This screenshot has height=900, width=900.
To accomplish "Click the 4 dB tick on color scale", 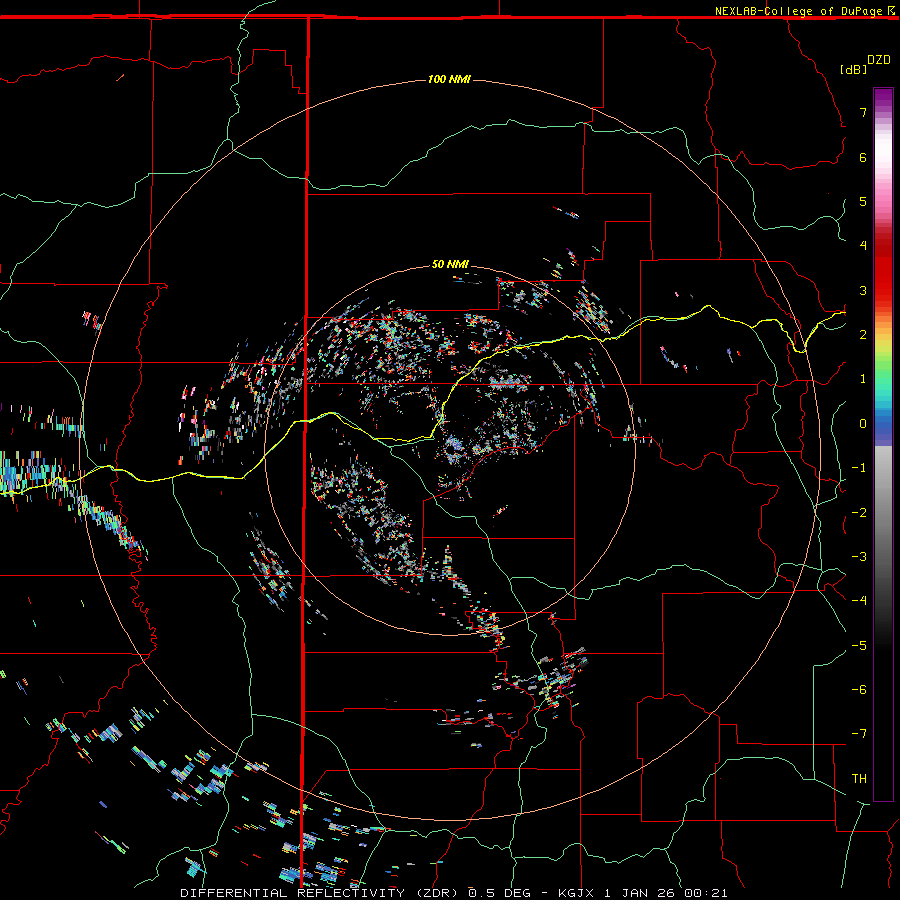I will (x=863, y=246).
